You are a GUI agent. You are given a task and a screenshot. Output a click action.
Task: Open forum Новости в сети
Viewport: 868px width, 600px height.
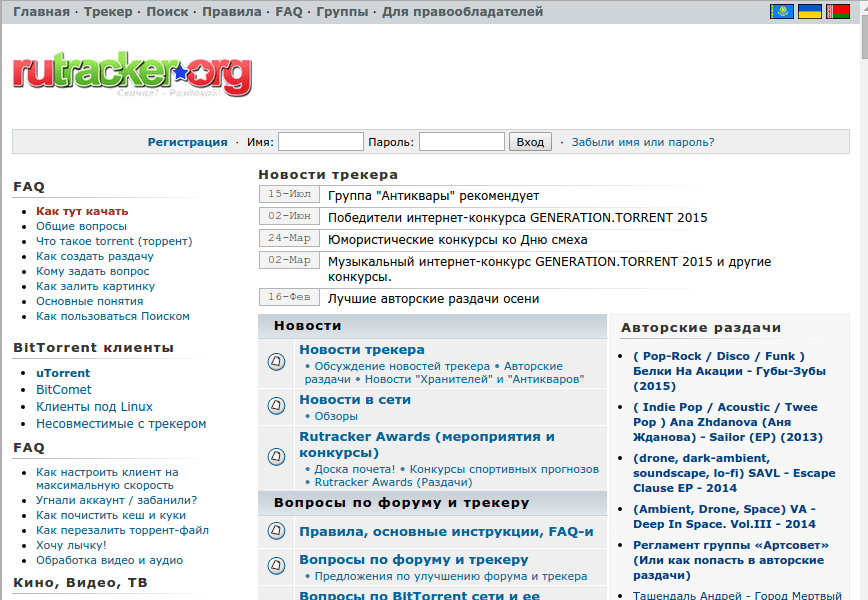(355, 400)
